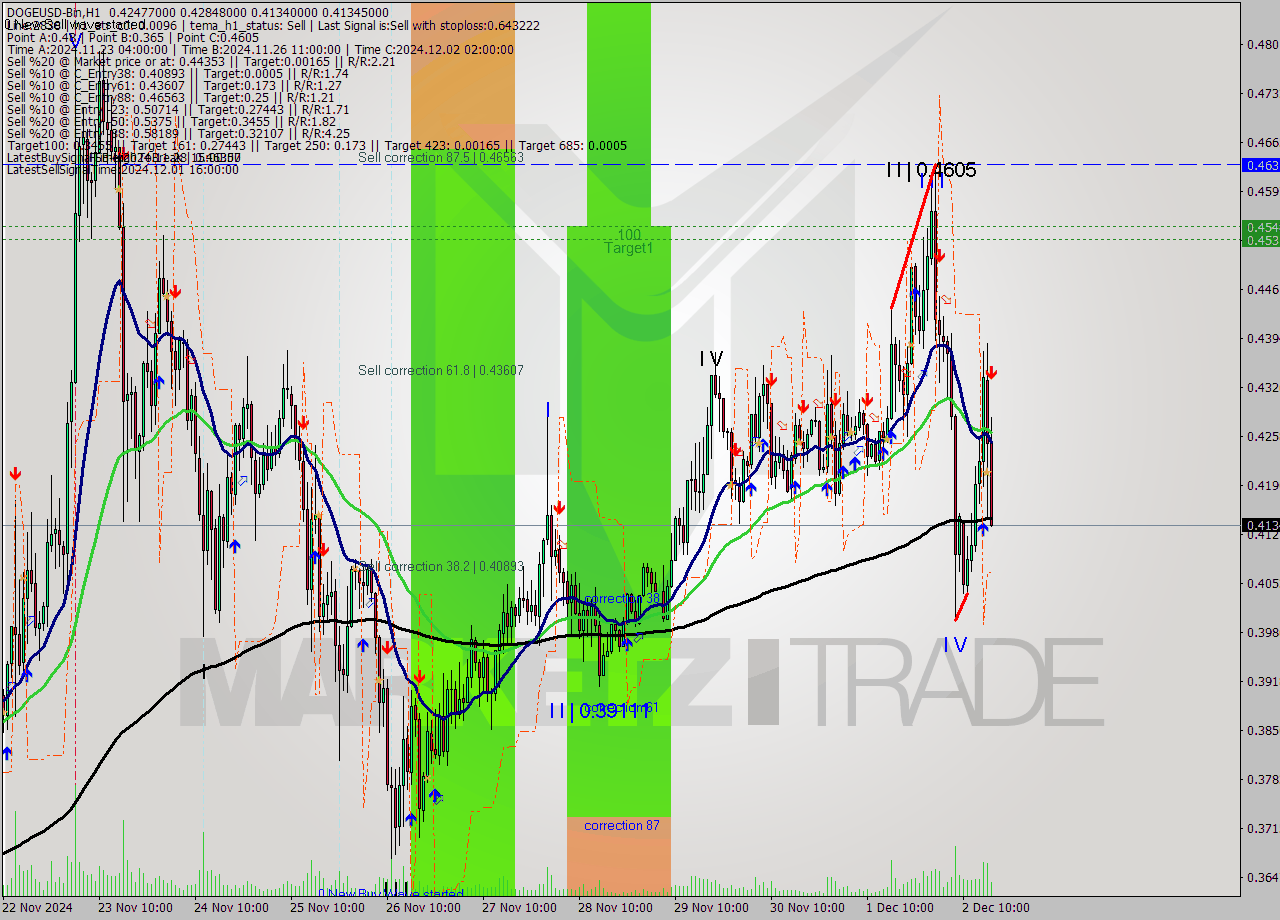Click the blue 'II | 0.39111' wave label
Image resolution: width=1280 pixels, height=920 pixels.
coord(600,711)
